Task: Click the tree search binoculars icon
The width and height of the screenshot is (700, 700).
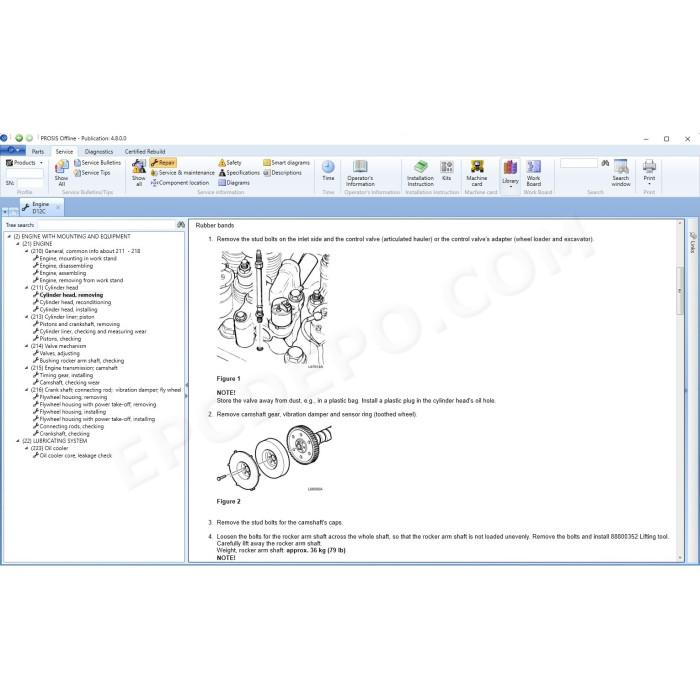Action: click(x=181, y=225)
